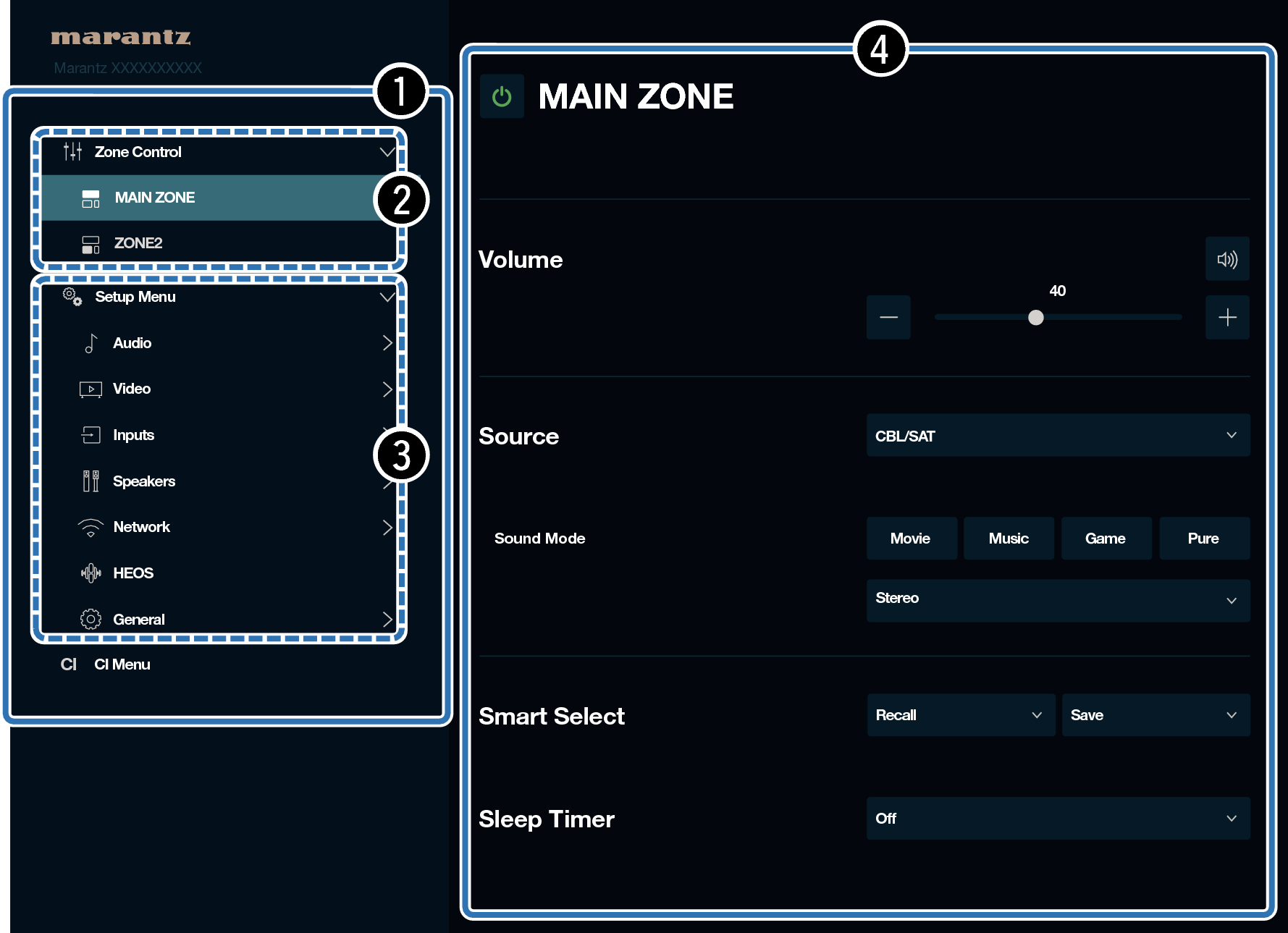1288x933 pixels.
Task: Toggle the MAIN ZONE power button
Action: click(x=502, y=96)
